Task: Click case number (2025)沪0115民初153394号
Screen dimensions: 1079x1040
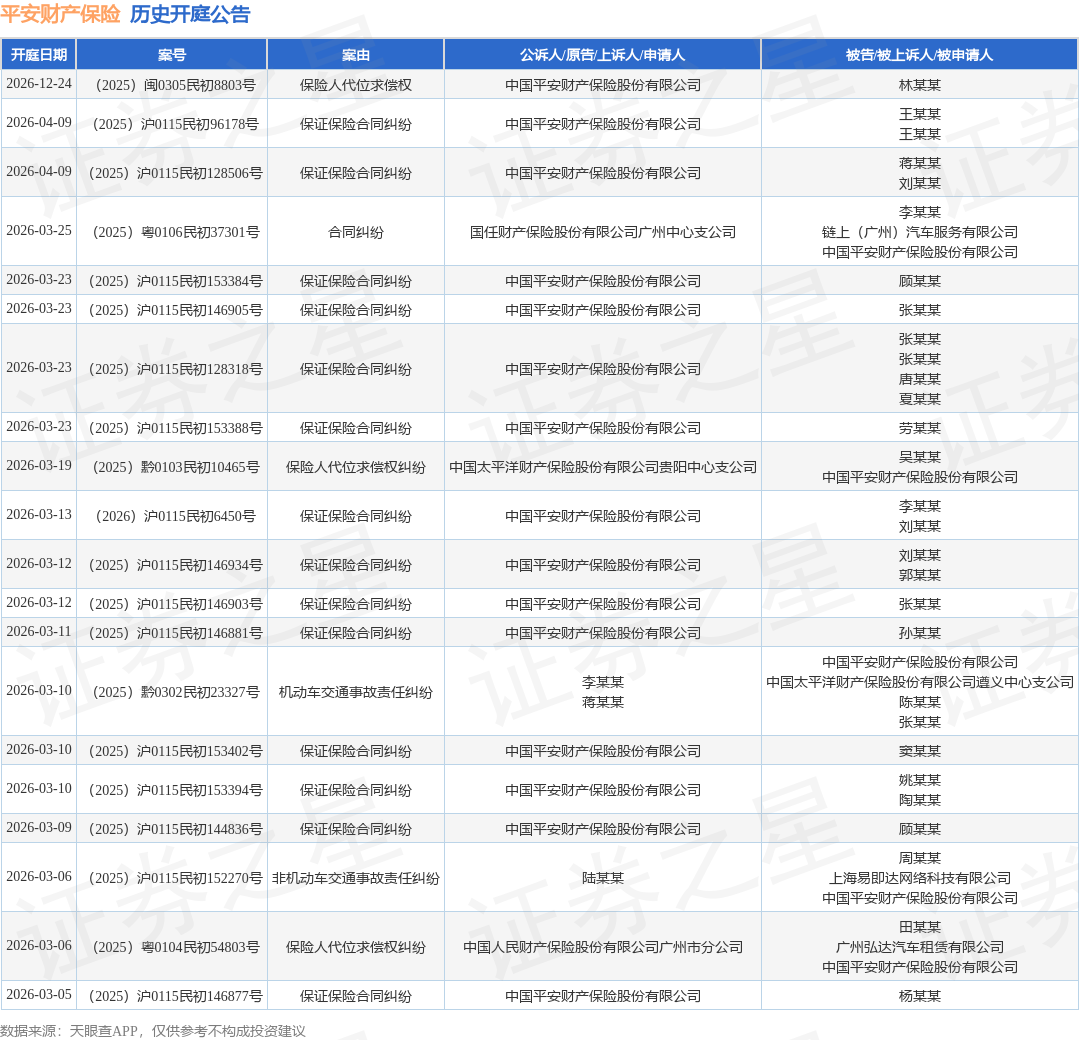Action: [x=171, y=792]
